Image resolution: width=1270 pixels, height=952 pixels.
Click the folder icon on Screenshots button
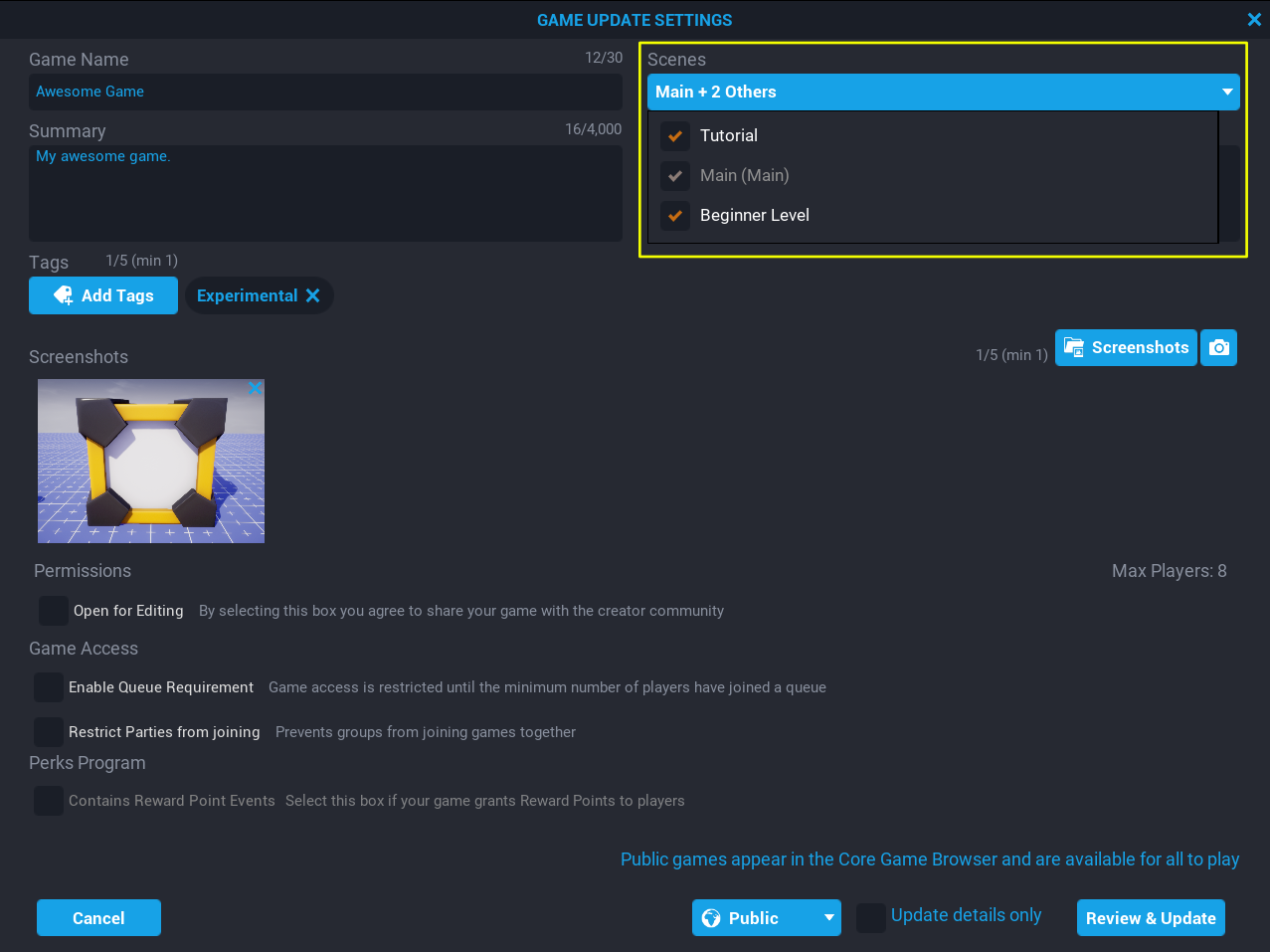click(x=1074, y=347)
